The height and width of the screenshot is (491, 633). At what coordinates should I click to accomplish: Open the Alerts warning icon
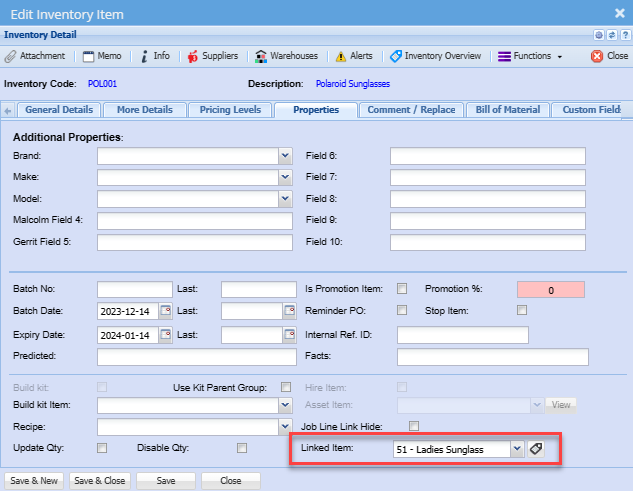[341, 56]
